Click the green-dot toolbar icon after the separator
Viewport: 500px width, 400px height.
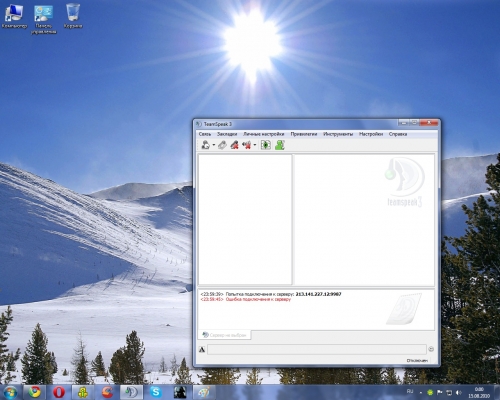(x=266, y=145)
